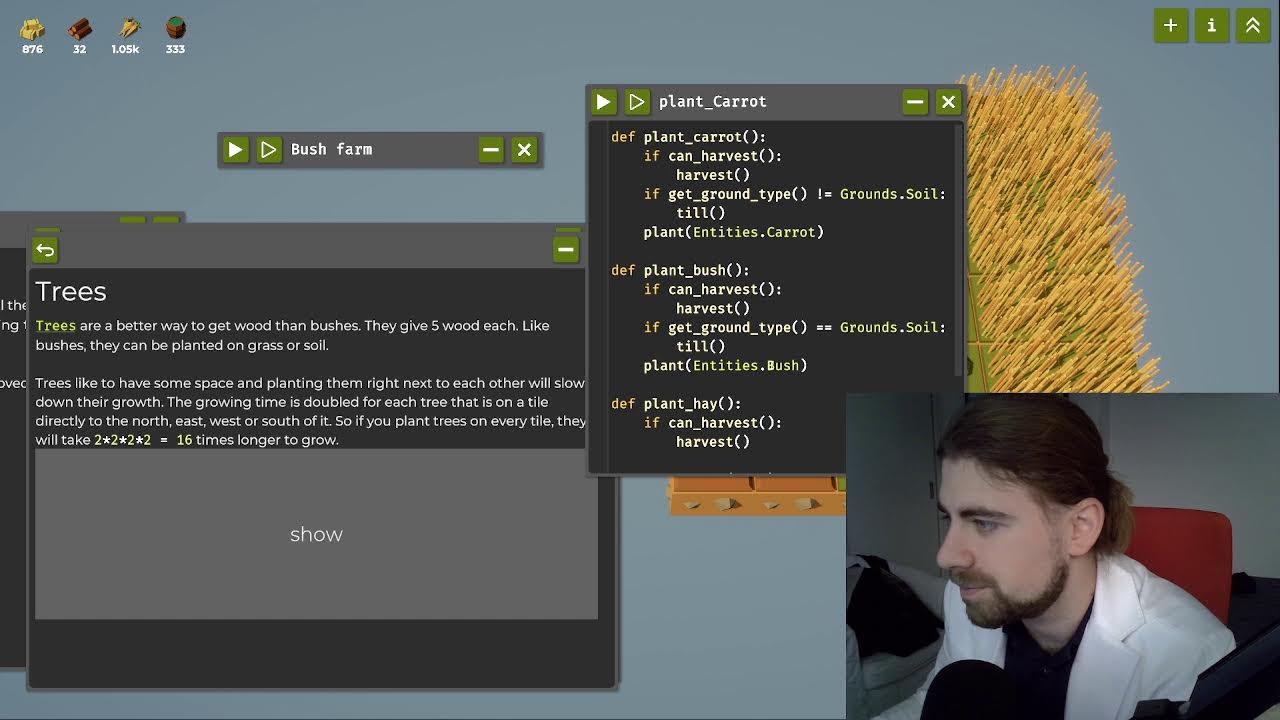1280x720 pixels.
Task: Select the hay resource icon
Action: coord(33,28)
